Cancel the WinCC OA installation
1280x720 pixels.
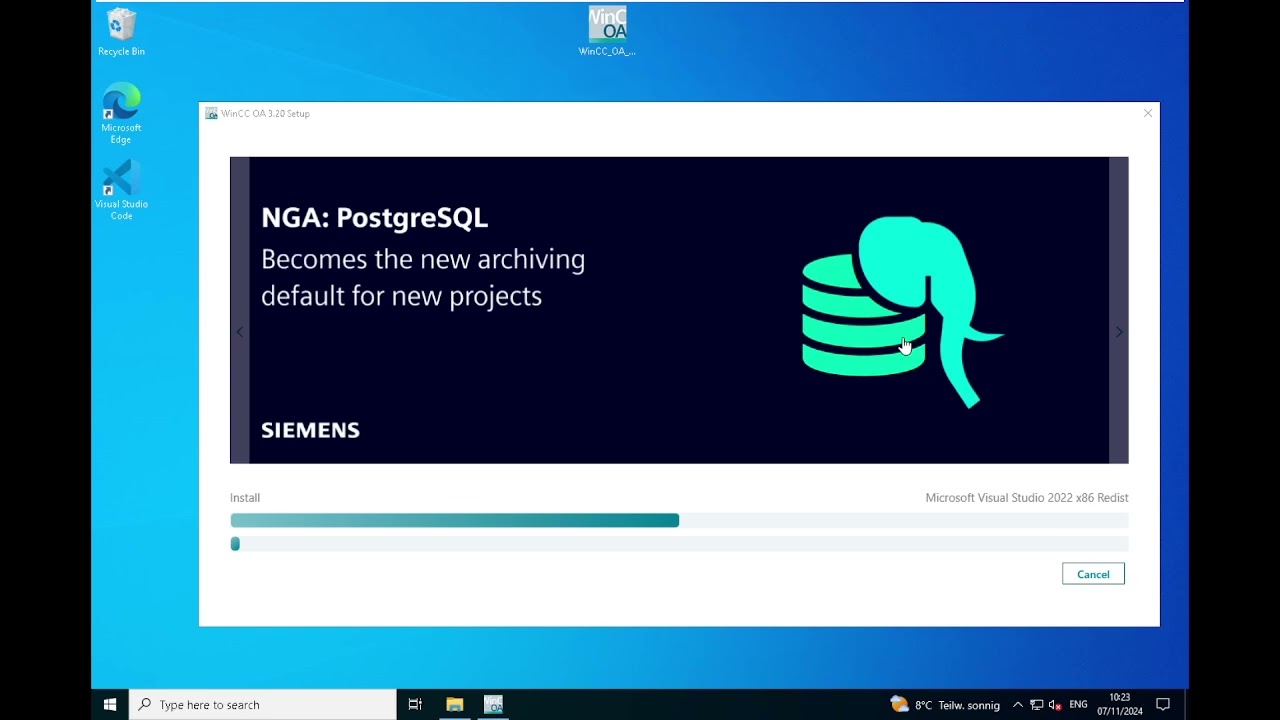[x=1093, y=574]
